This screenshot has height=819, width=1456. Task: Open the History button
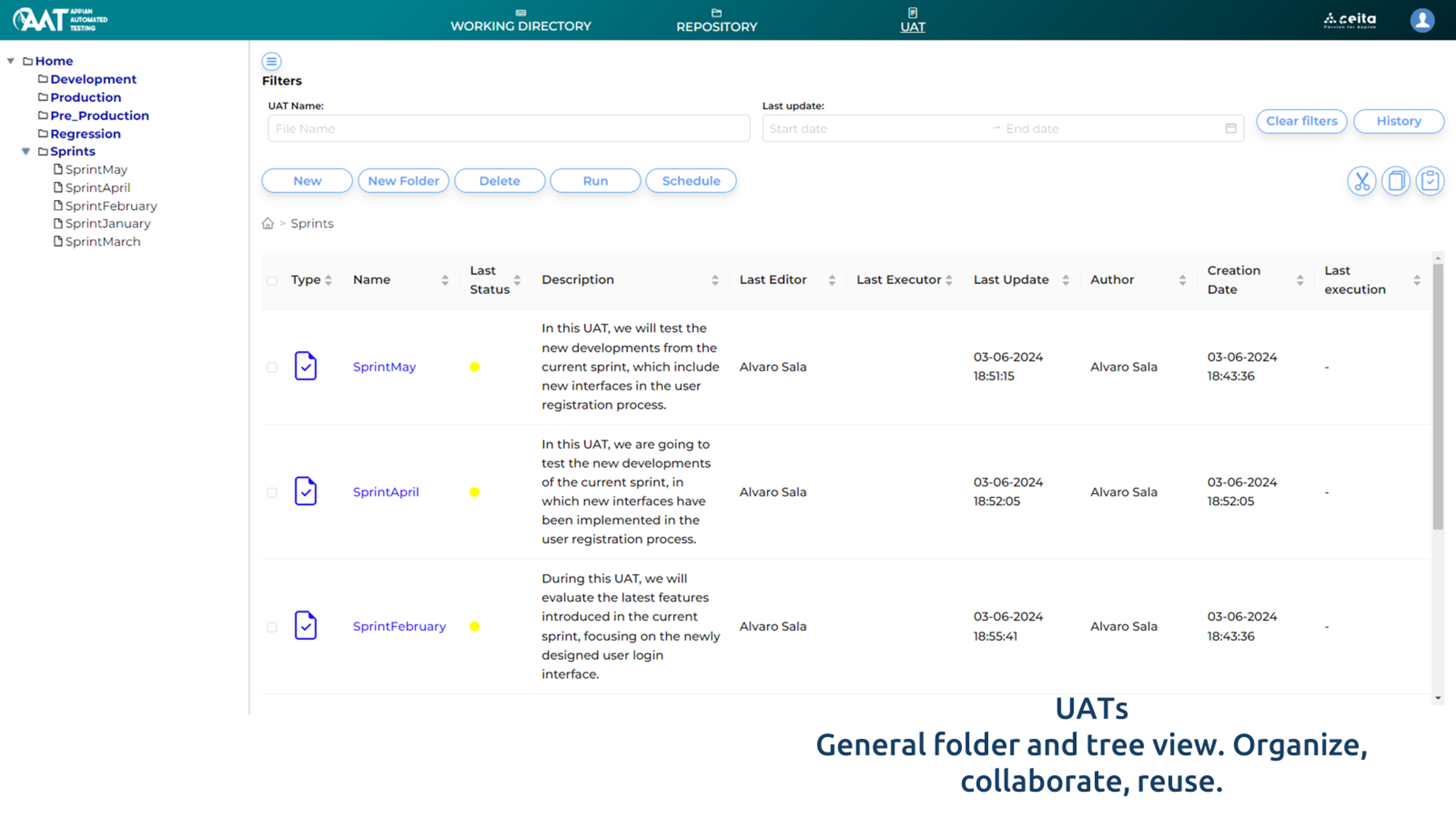pos(1399,121)
